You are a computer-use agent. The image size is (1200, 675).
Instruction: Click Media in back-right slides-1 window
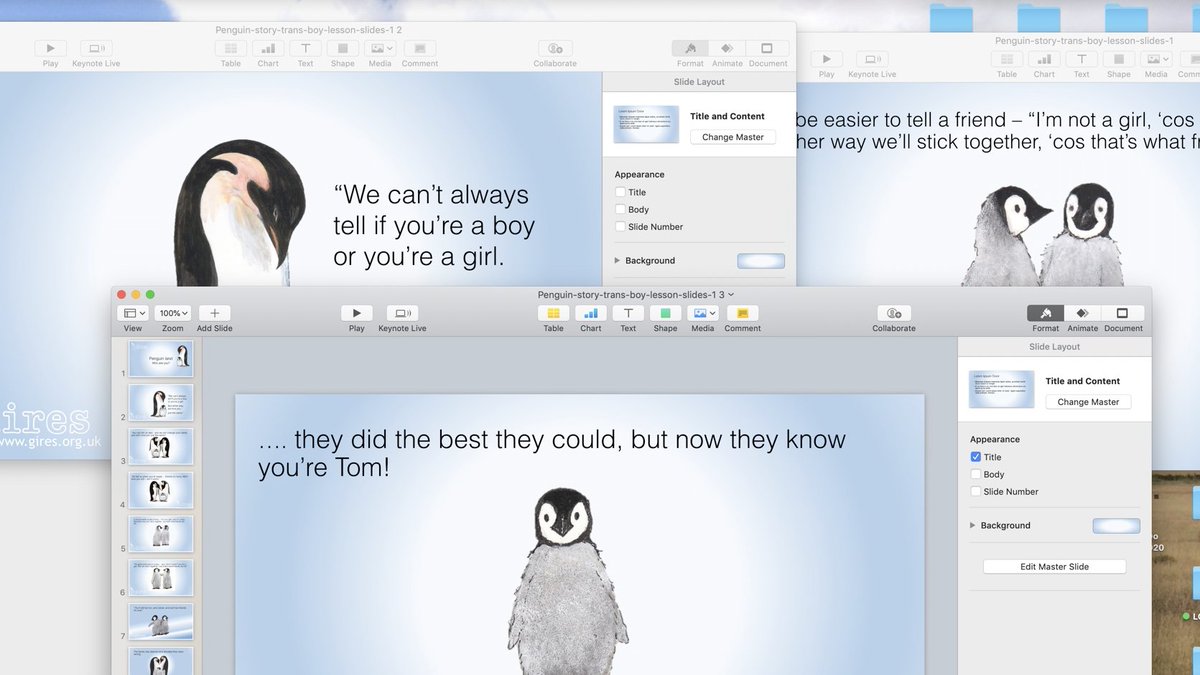pyautogui.click(x=1156, y=59)
